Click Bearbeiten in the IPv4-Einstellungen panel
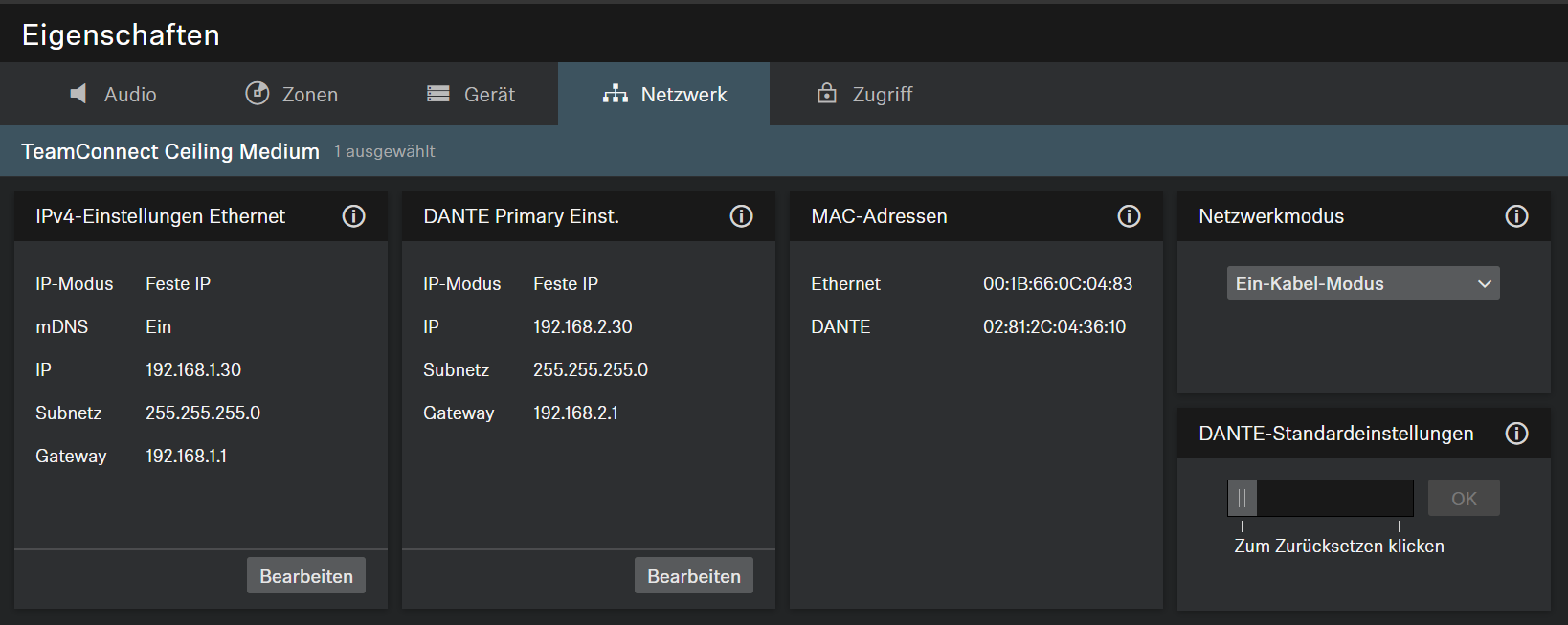 306,576
